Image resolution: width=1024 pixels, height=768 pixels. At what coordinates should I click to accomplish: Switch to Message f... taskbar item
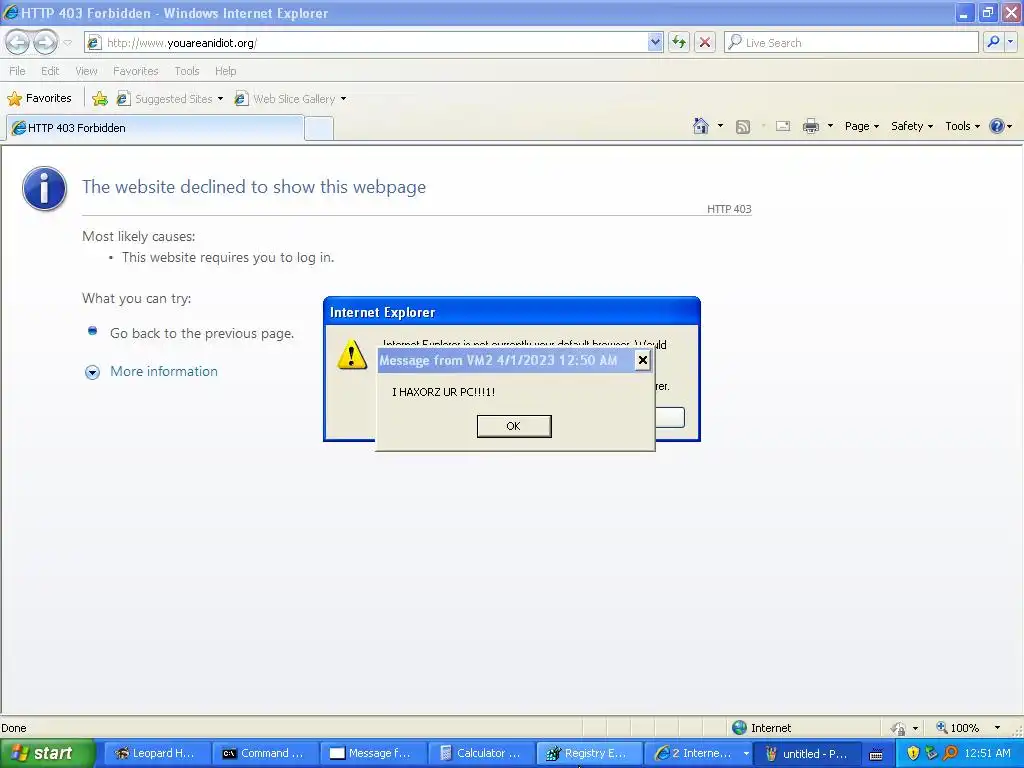[x=374, y=753]
